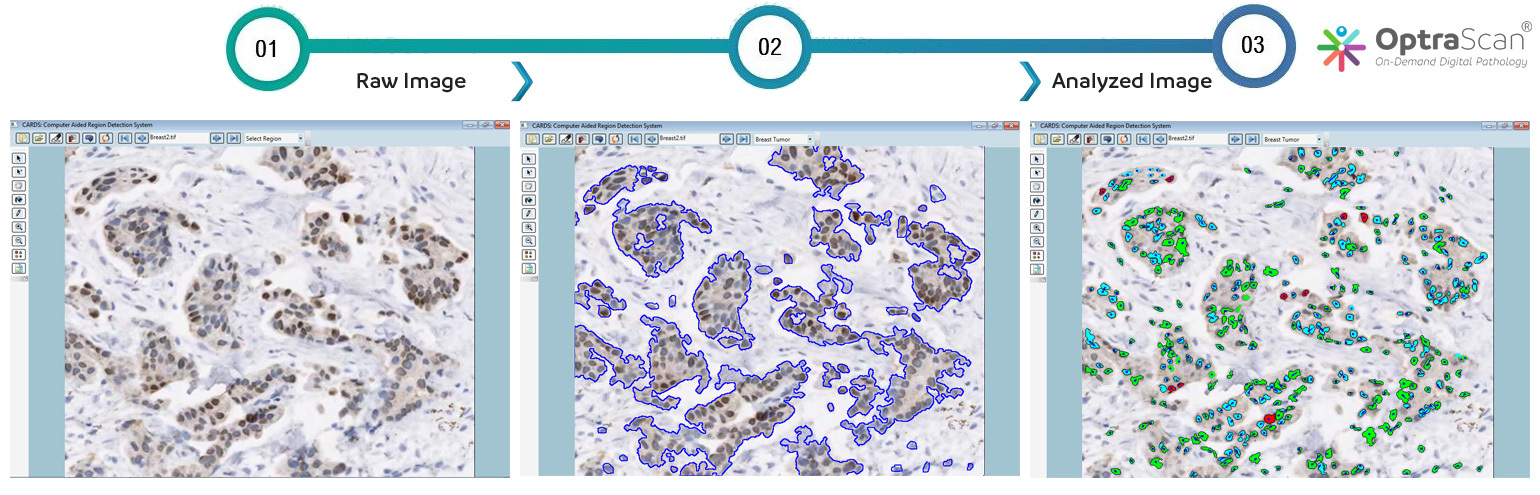Click the speech bubble icon in blue-outline window
This screenshot has height=495, width=1540.
pos(599,139)
